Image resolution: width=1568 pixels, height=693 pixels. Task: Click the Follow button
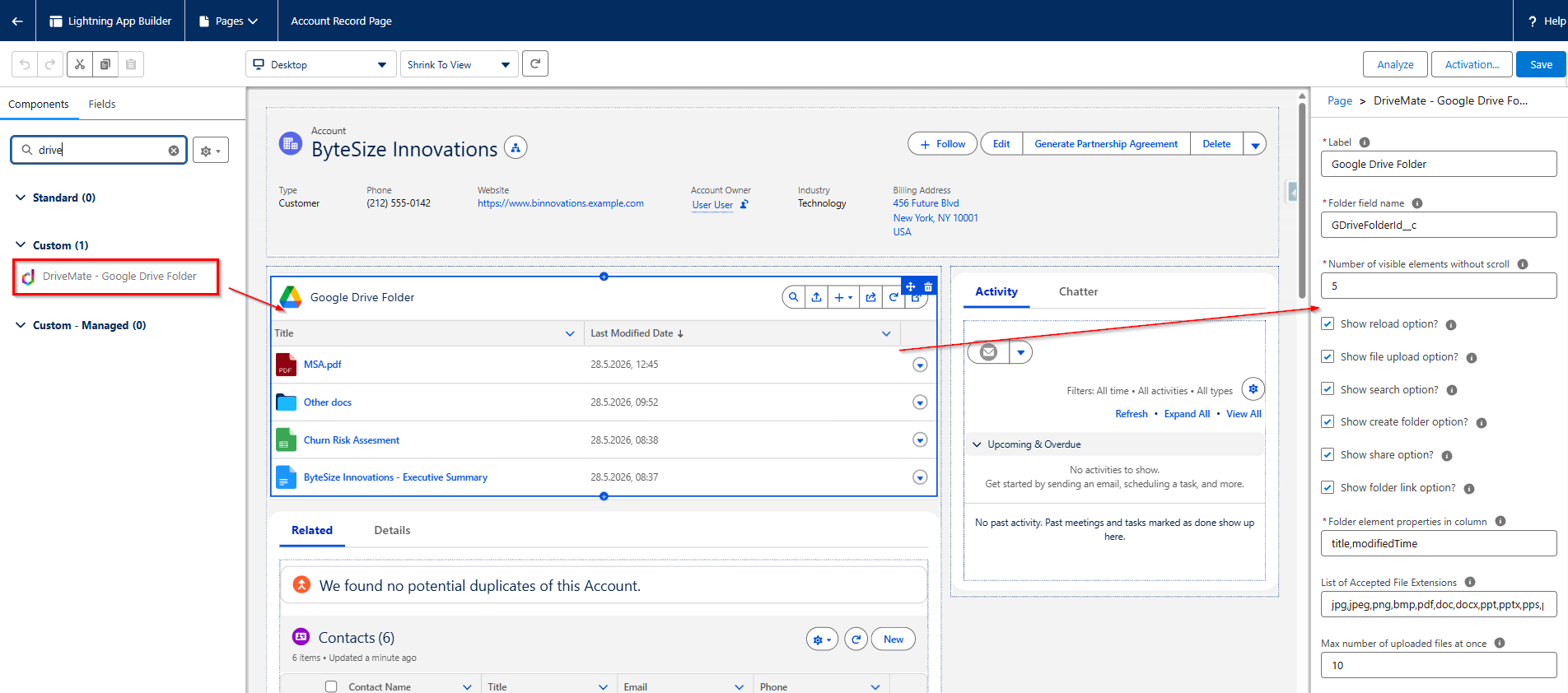(x=942, y=144)
